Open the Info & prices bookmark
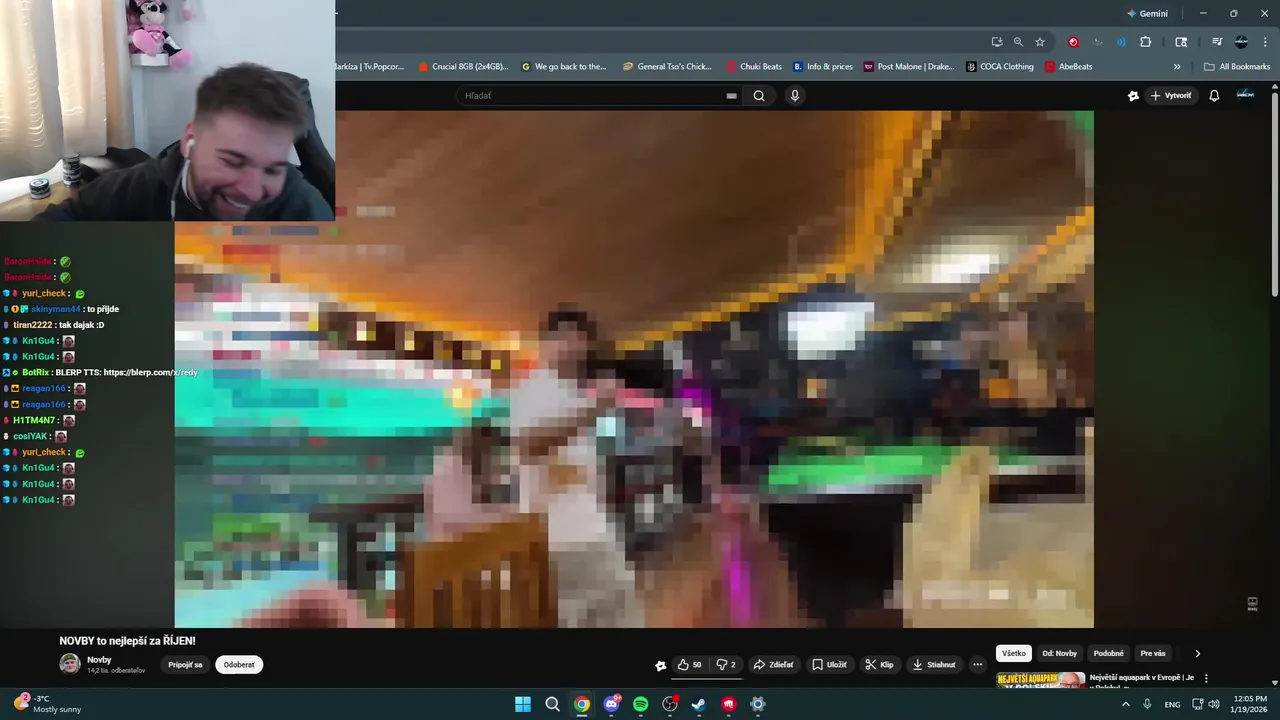This screenshot has height=720, width=1280. click(823, 67)
